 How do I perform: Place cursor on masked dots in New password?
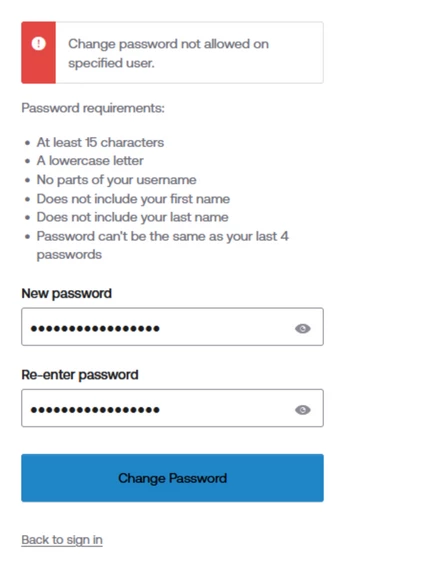[x=95, y=328]
